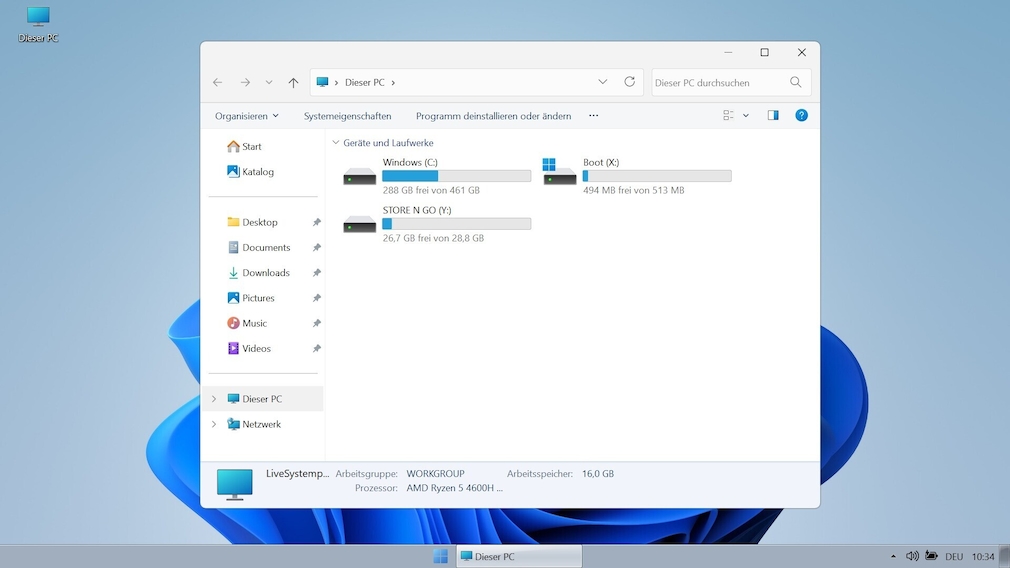Expand the Netzwerk tree node
This screenshot has height=568, width=1010.
click(213, 425)
